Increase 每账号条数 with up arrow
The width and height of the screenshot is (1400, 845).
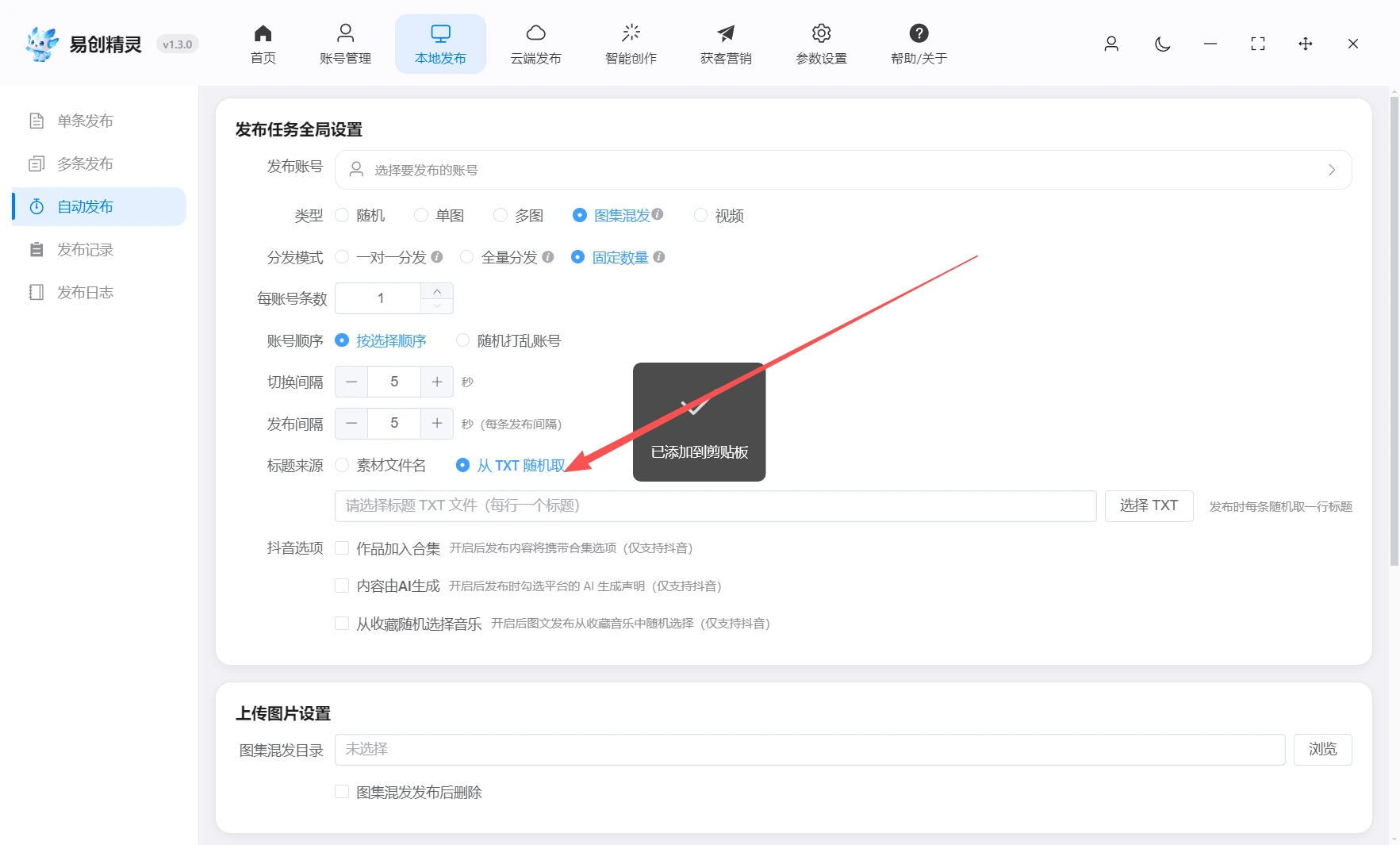[437, 291]
